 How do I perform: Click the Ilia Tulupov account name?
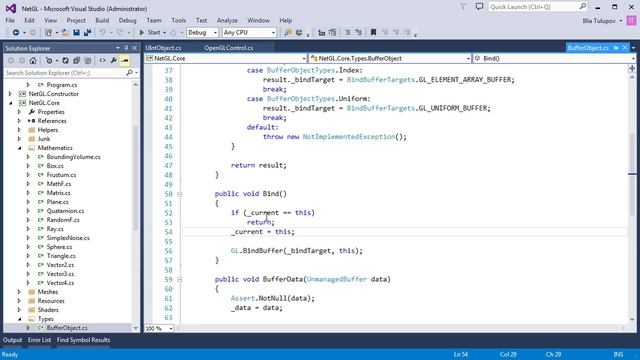(x=599, y=20)
